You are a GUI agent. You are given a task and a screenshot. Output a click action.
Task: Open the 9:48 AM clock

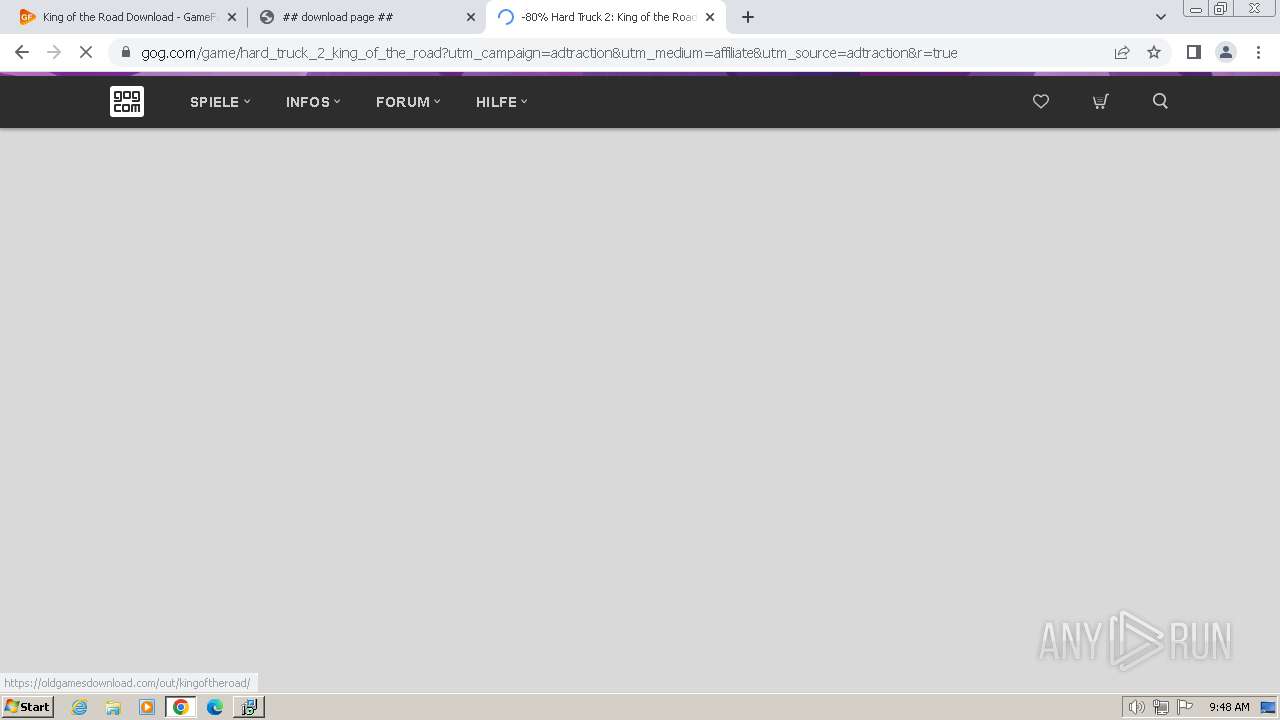(1229, 707)
